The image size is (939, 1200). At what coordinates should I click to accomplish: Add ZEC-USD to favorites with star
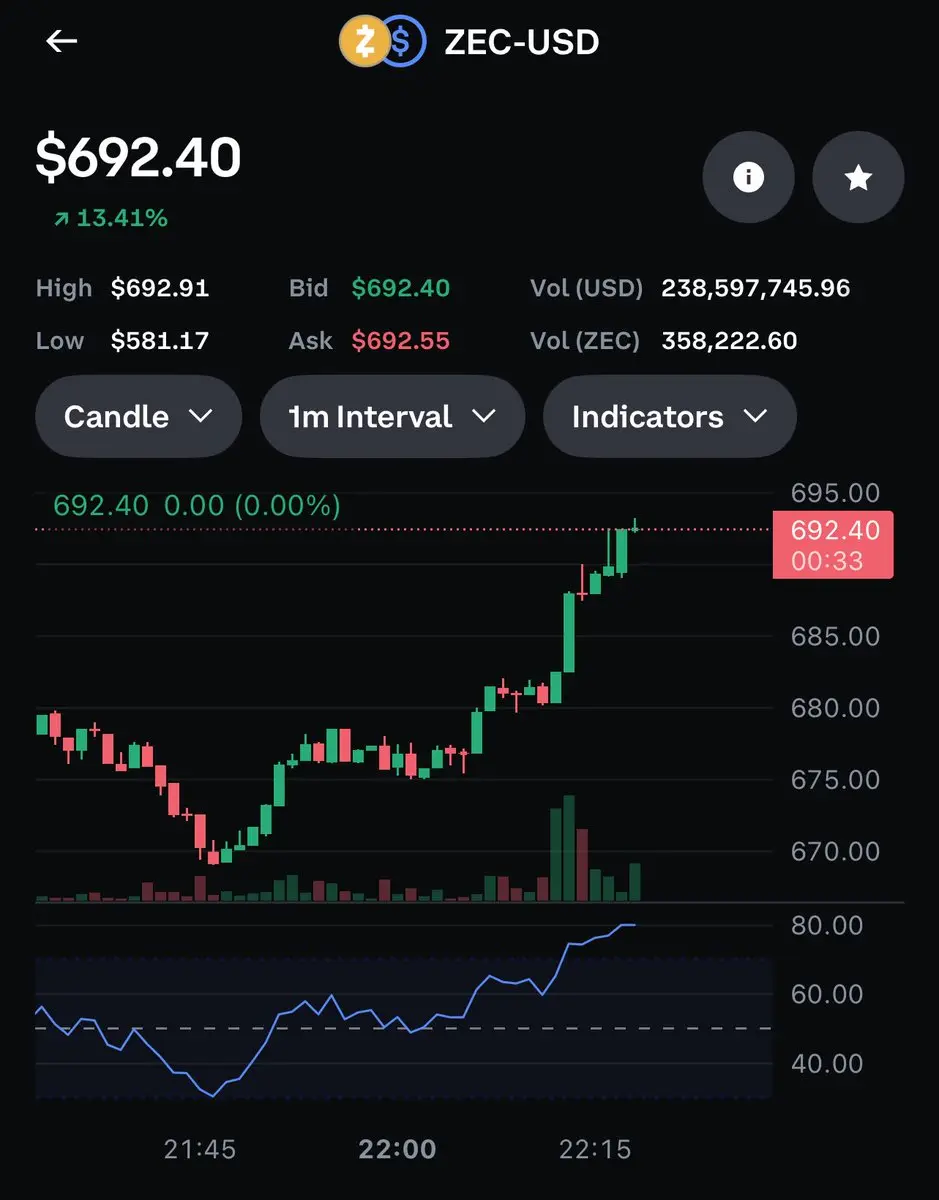click(x=858, y=177)
